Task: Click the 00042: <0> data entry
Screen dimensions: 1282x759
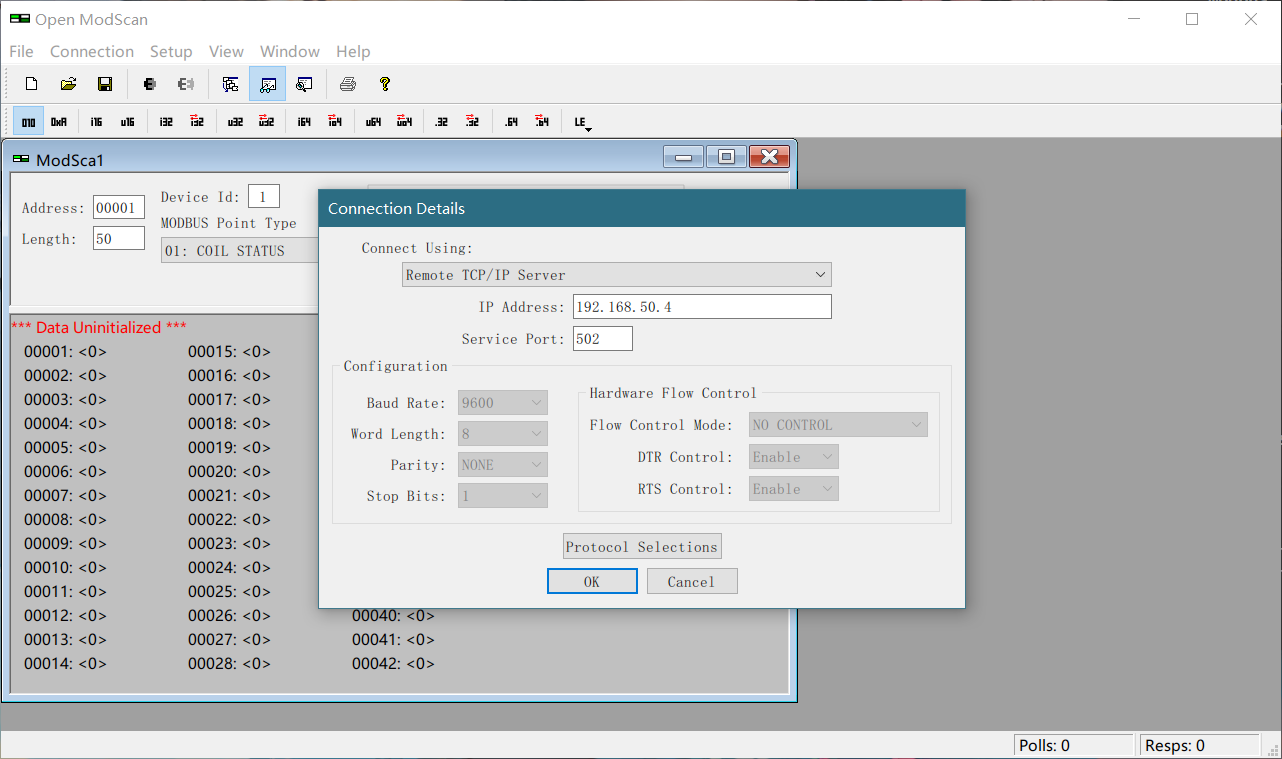Action: click(x=393, y=664)
